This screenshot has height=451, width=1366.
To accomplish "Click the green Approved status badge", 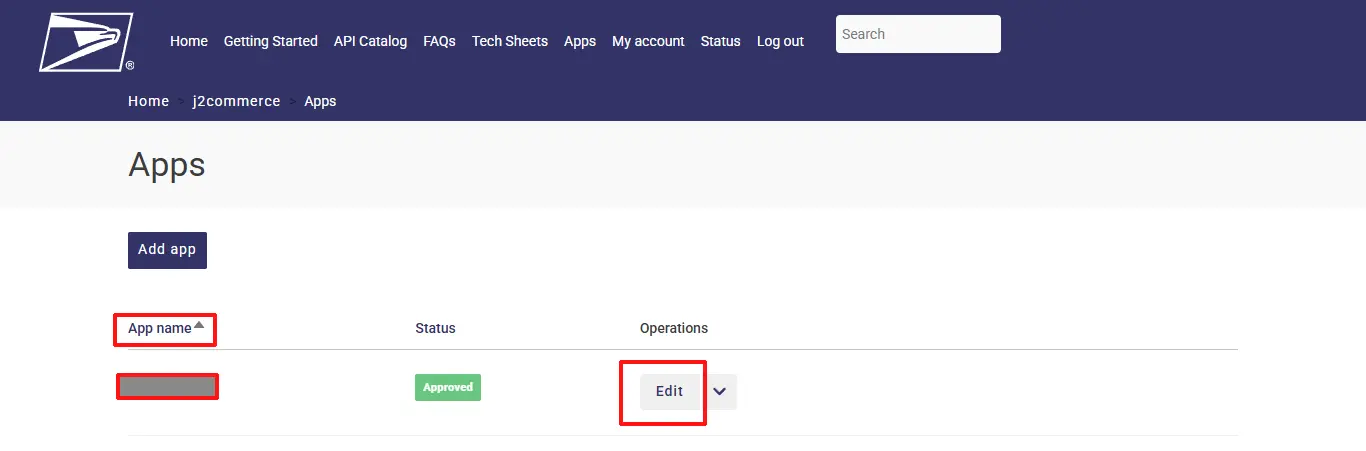I will click(448, 387).
